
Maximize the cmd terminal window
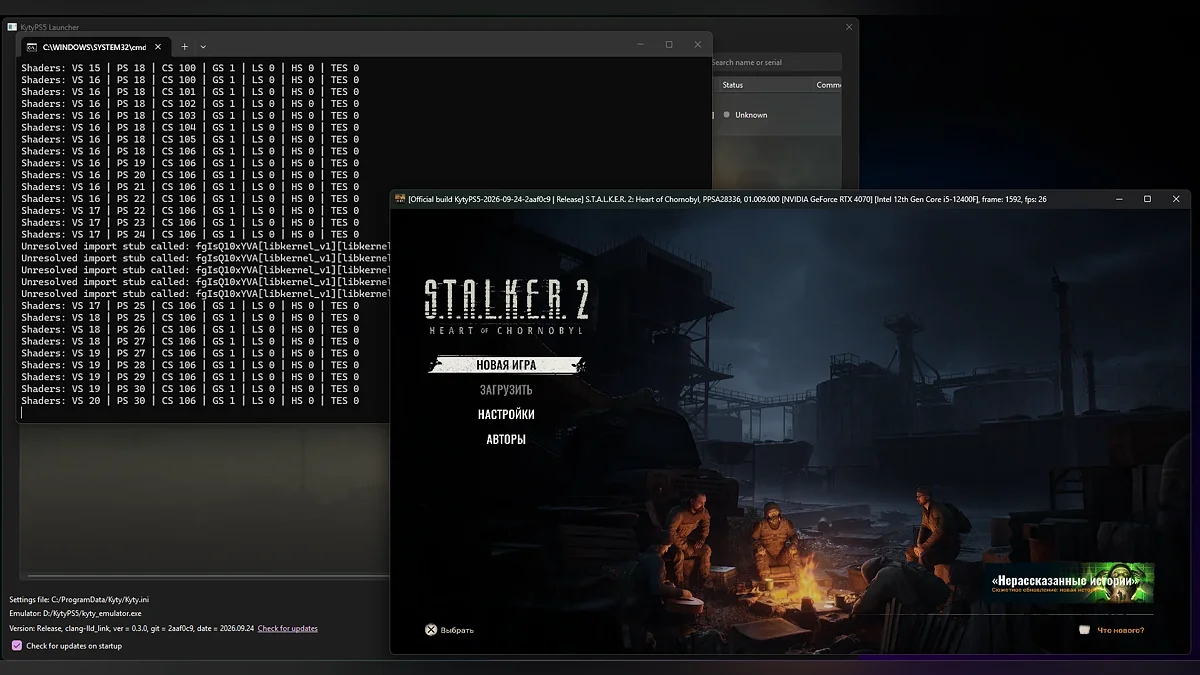[x=669, y=45]
